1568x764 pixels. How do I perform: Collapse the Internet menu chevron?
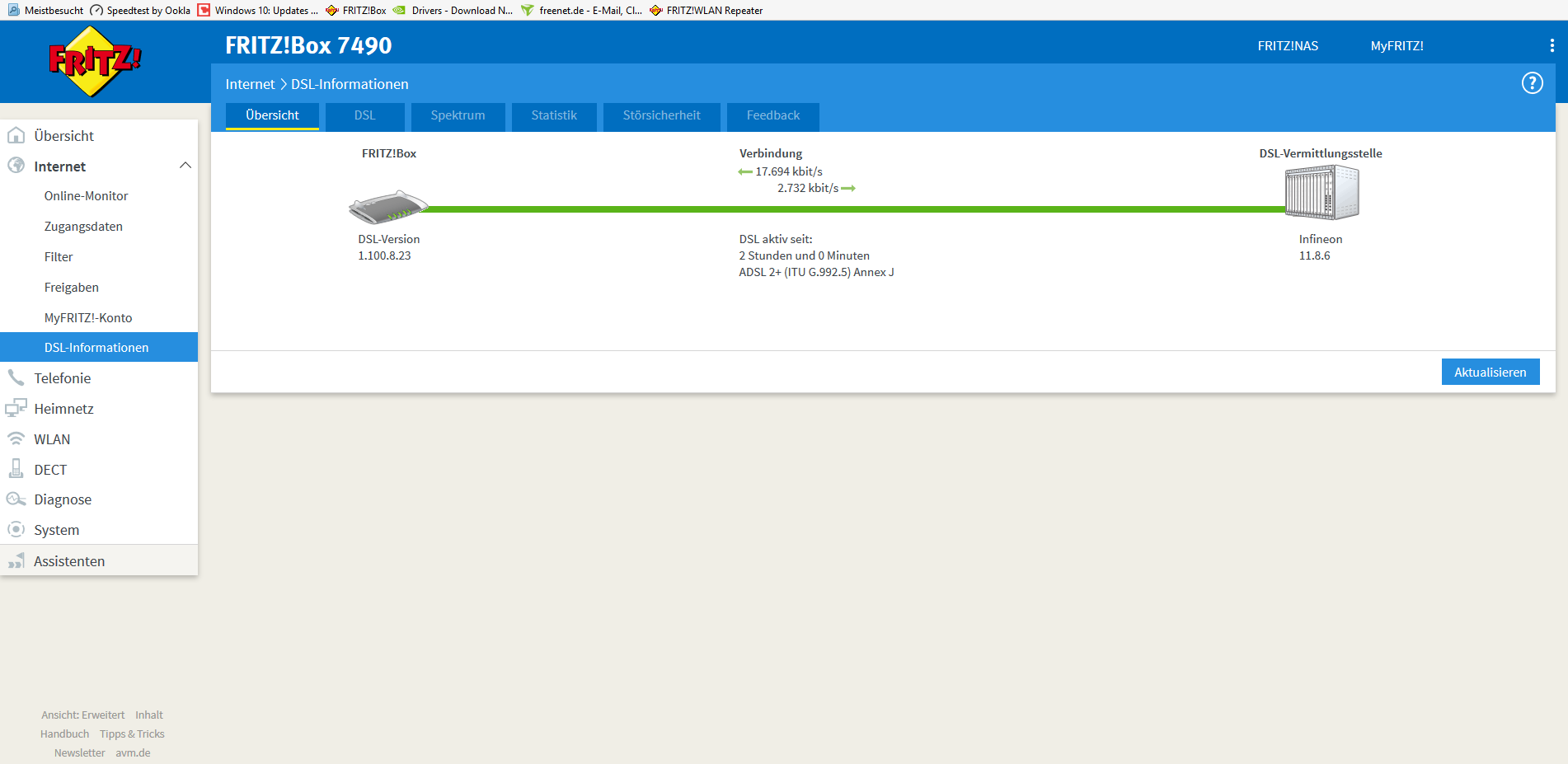point(185,166)
